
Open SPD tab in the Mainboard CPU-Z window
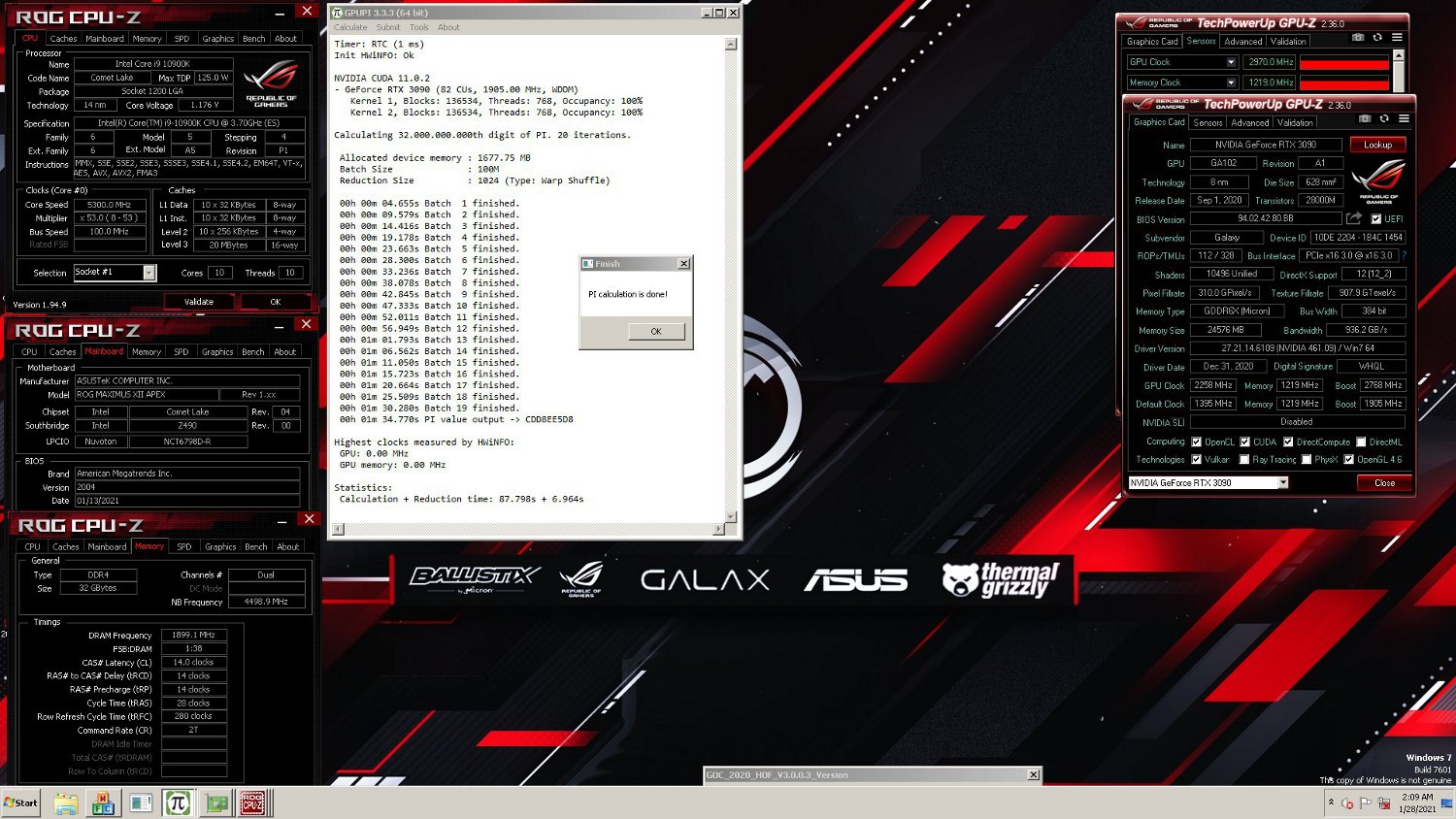181,352
